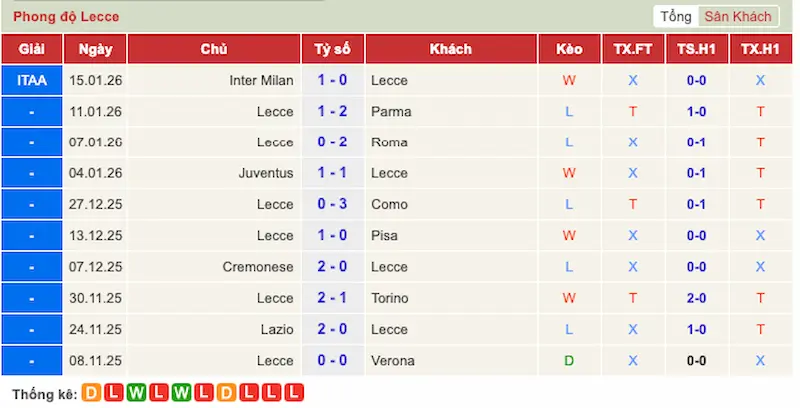The width and height of the screenshot is (800, 408).
Task: Click the 0 - 3 score against Como
Action: pos(332,204)
